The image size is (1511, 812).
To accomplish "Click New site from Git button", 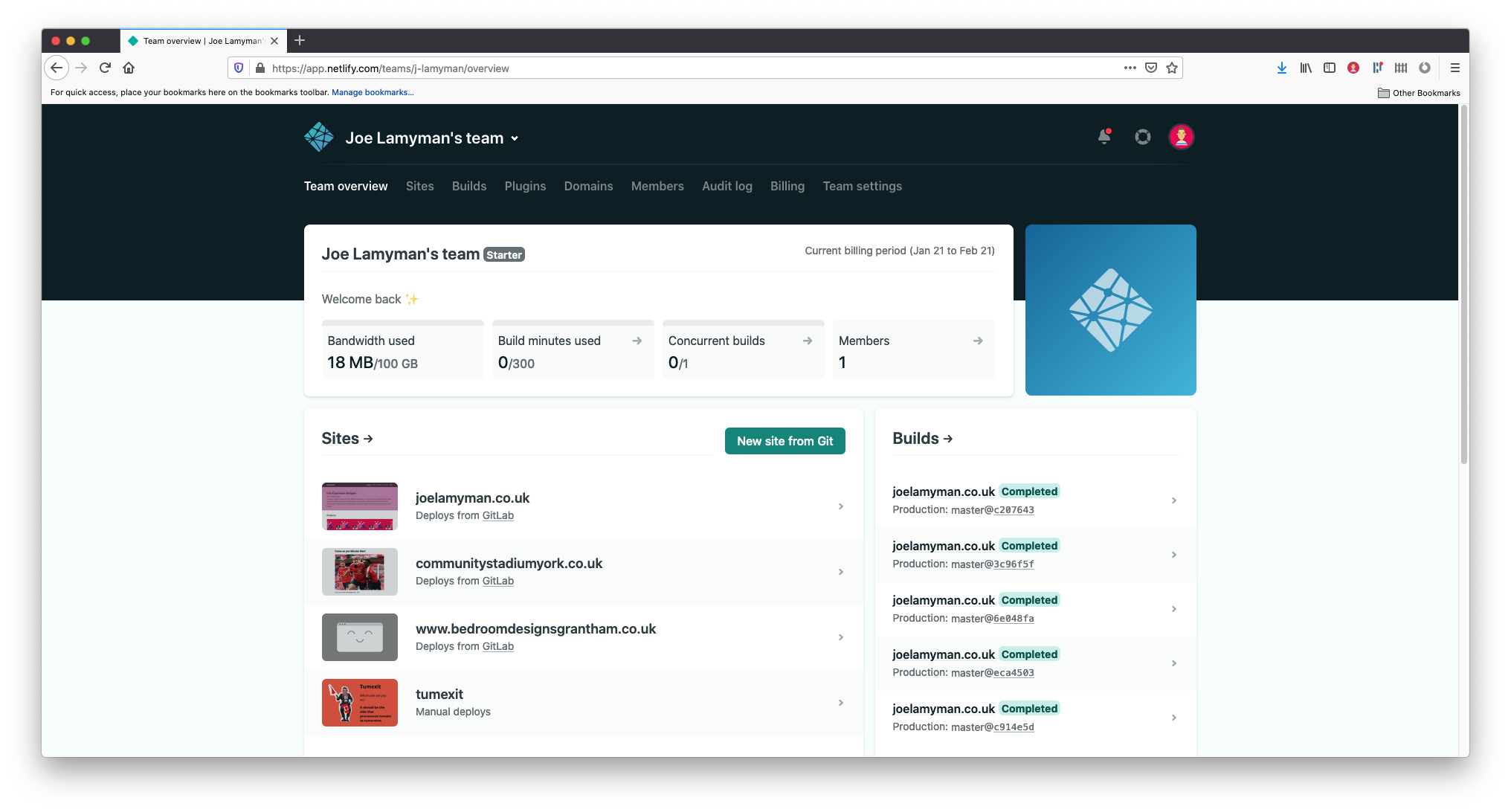I will 785,441.
